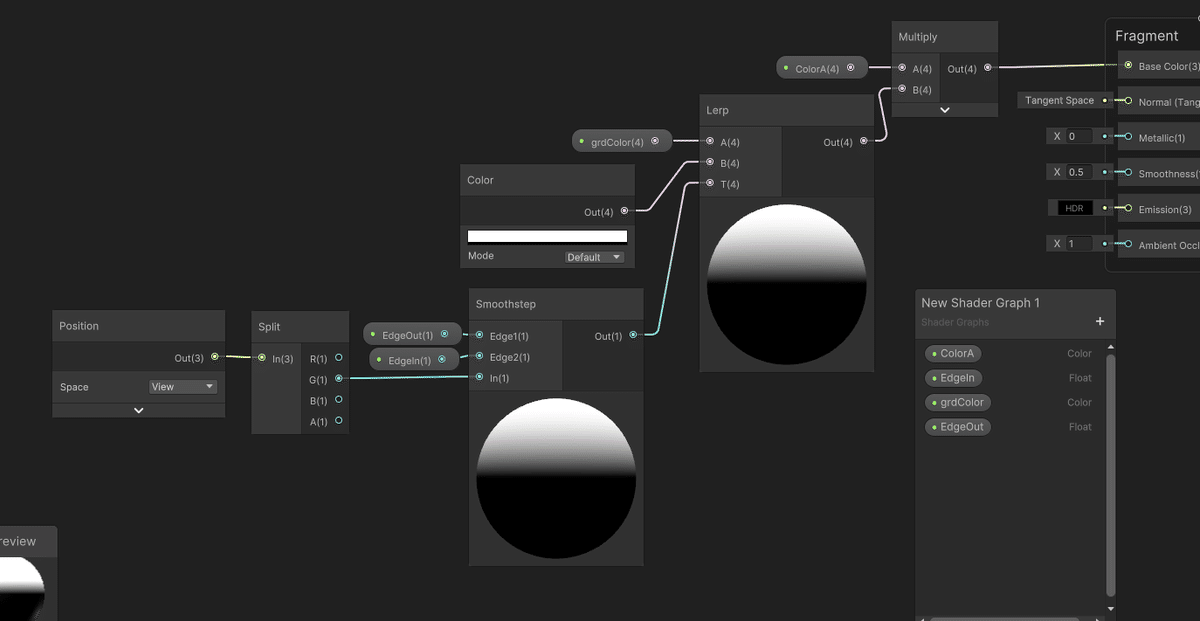Viewport: 1200px width, 621px height.
Task: Click the ColorA(4) inline property port
Action: click(x=851, y=67)
